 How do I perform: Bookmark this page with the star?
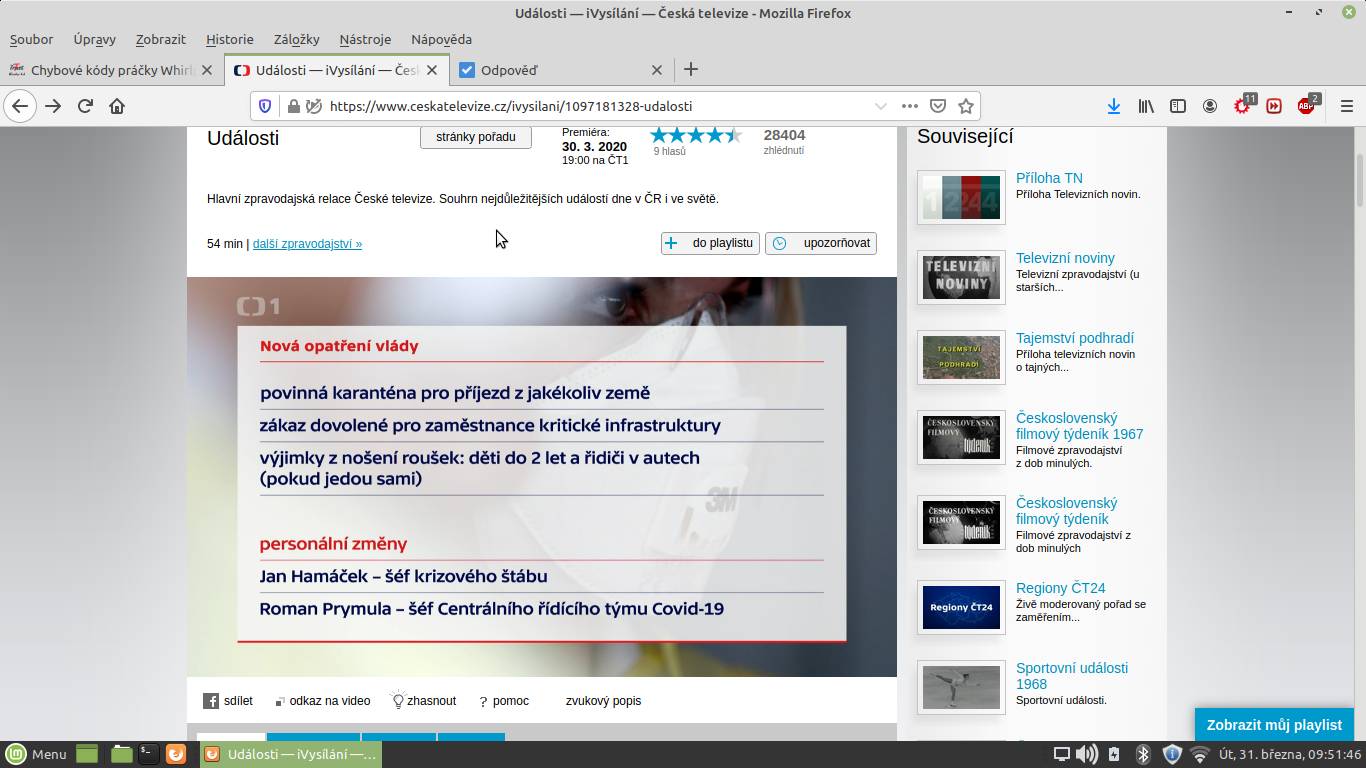coord(966,106)
